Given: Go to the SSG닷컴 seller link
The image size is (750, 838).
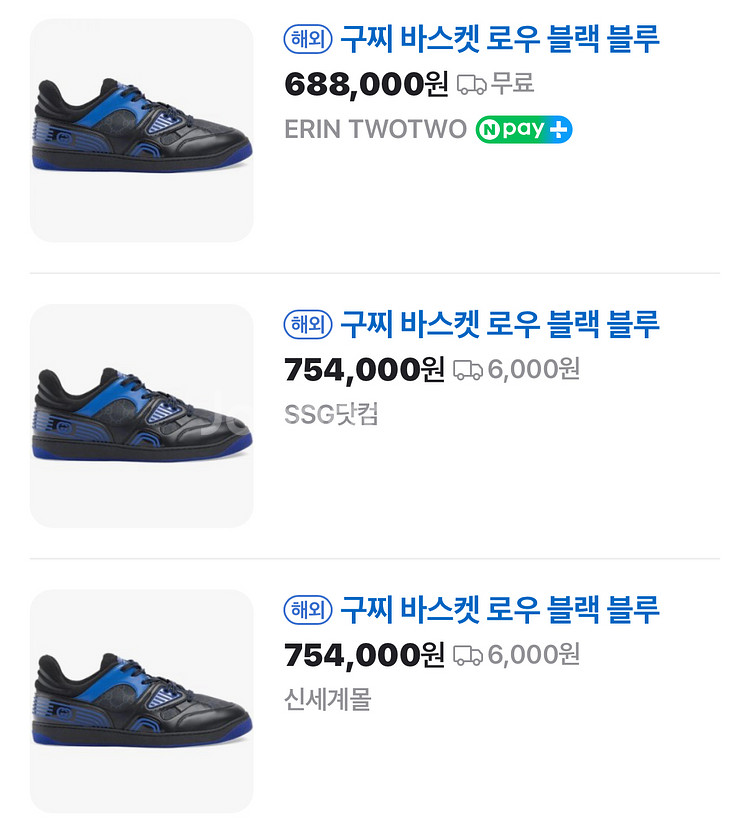Looking at the screenshot, I should 331,414.
